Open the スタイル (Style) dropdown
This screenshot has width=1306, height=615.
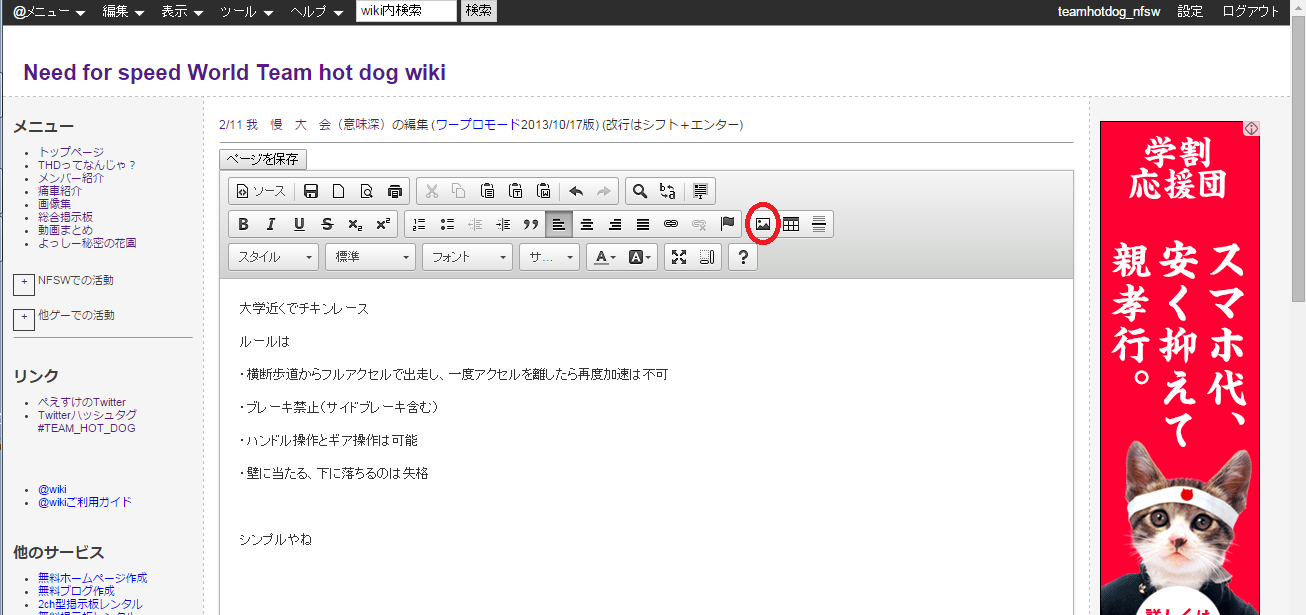(x=273, y=257)
